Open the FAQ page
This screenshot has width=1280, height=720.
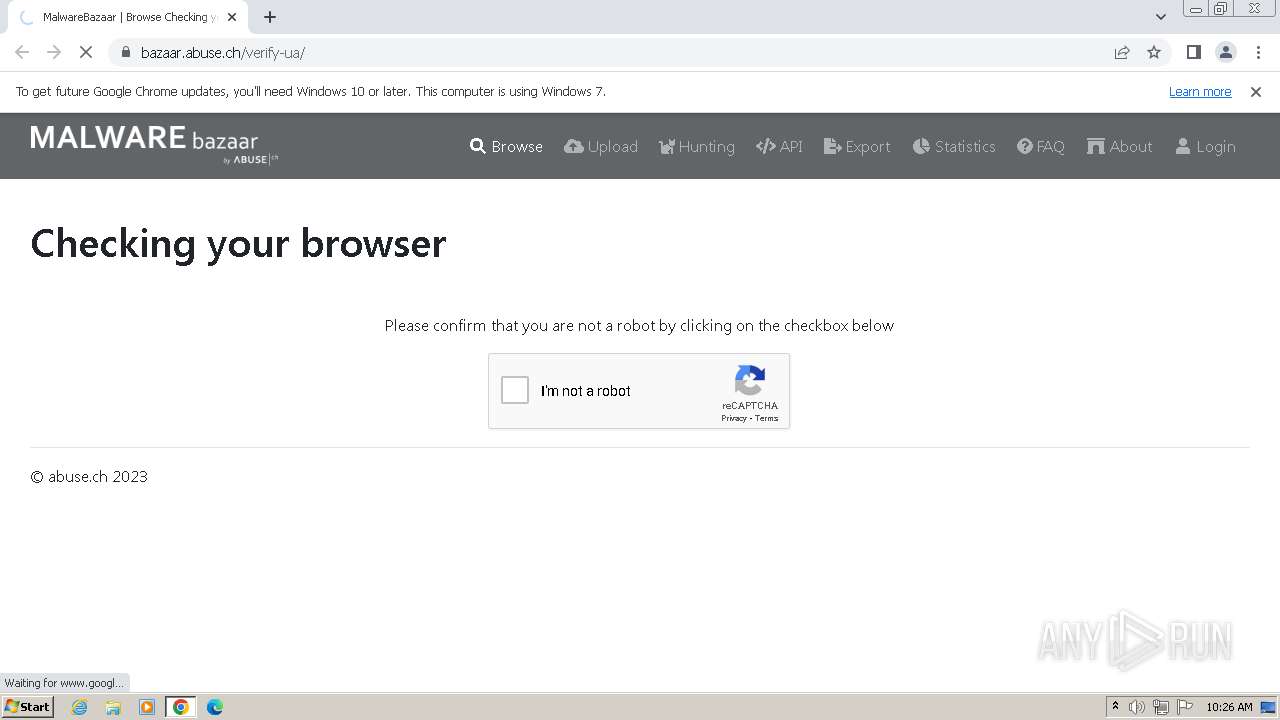[x=1041, y=146]
